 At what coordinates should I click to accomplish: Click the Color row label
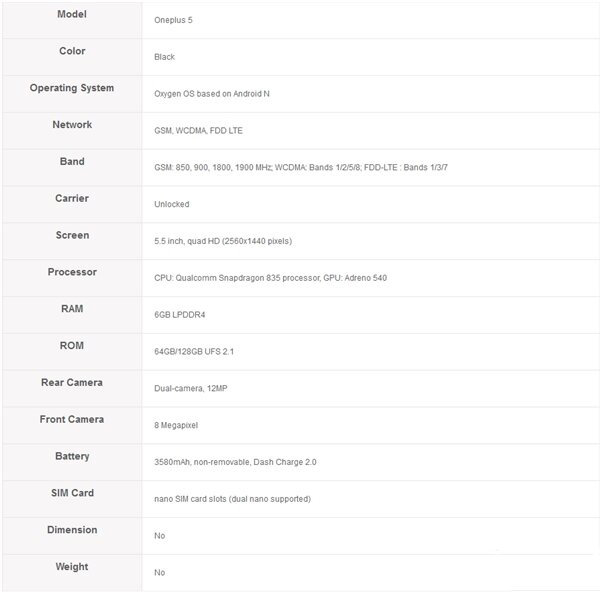point(71,51)
